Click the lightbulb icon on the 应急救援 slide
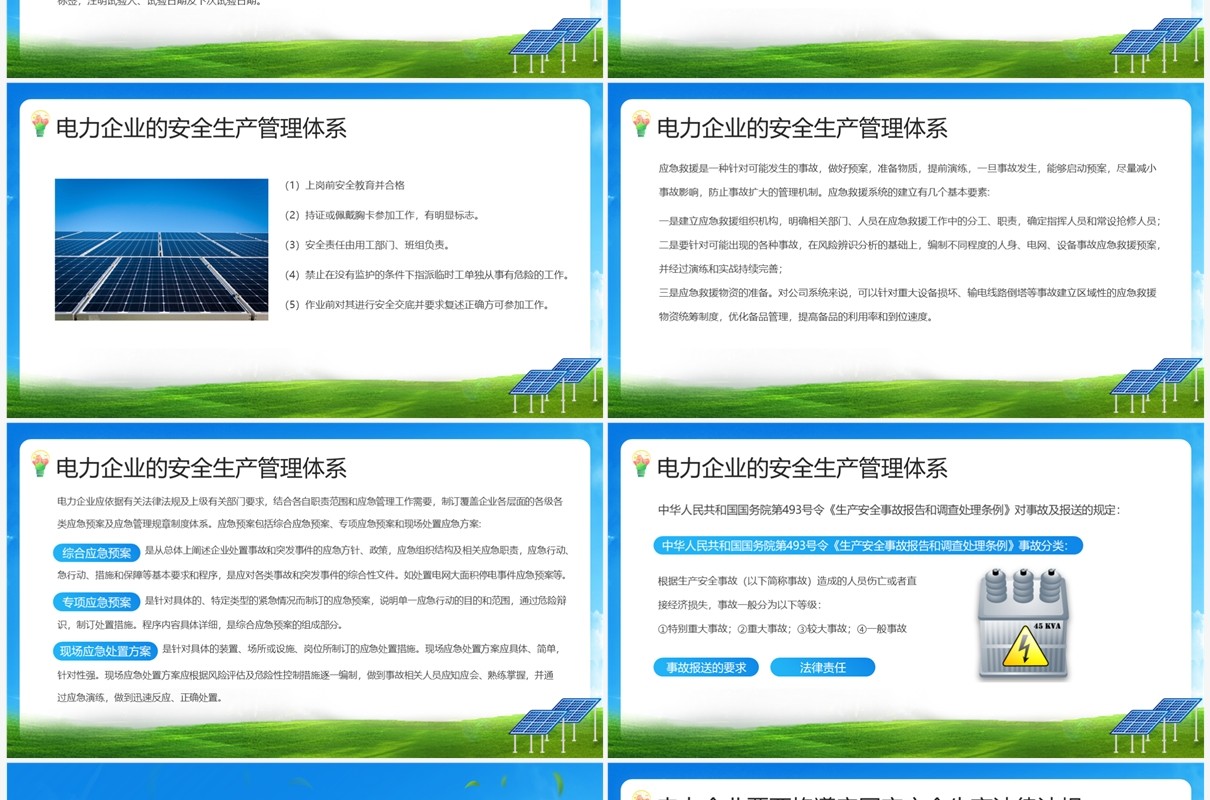 pos(641,123)
